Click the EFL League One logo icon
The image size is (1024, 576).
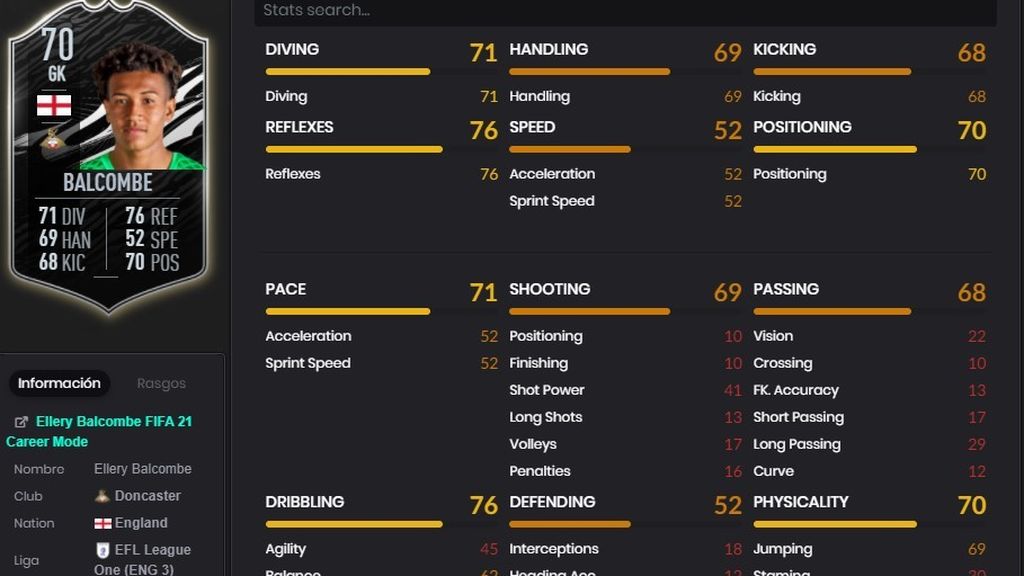click(x=102, y=550)
